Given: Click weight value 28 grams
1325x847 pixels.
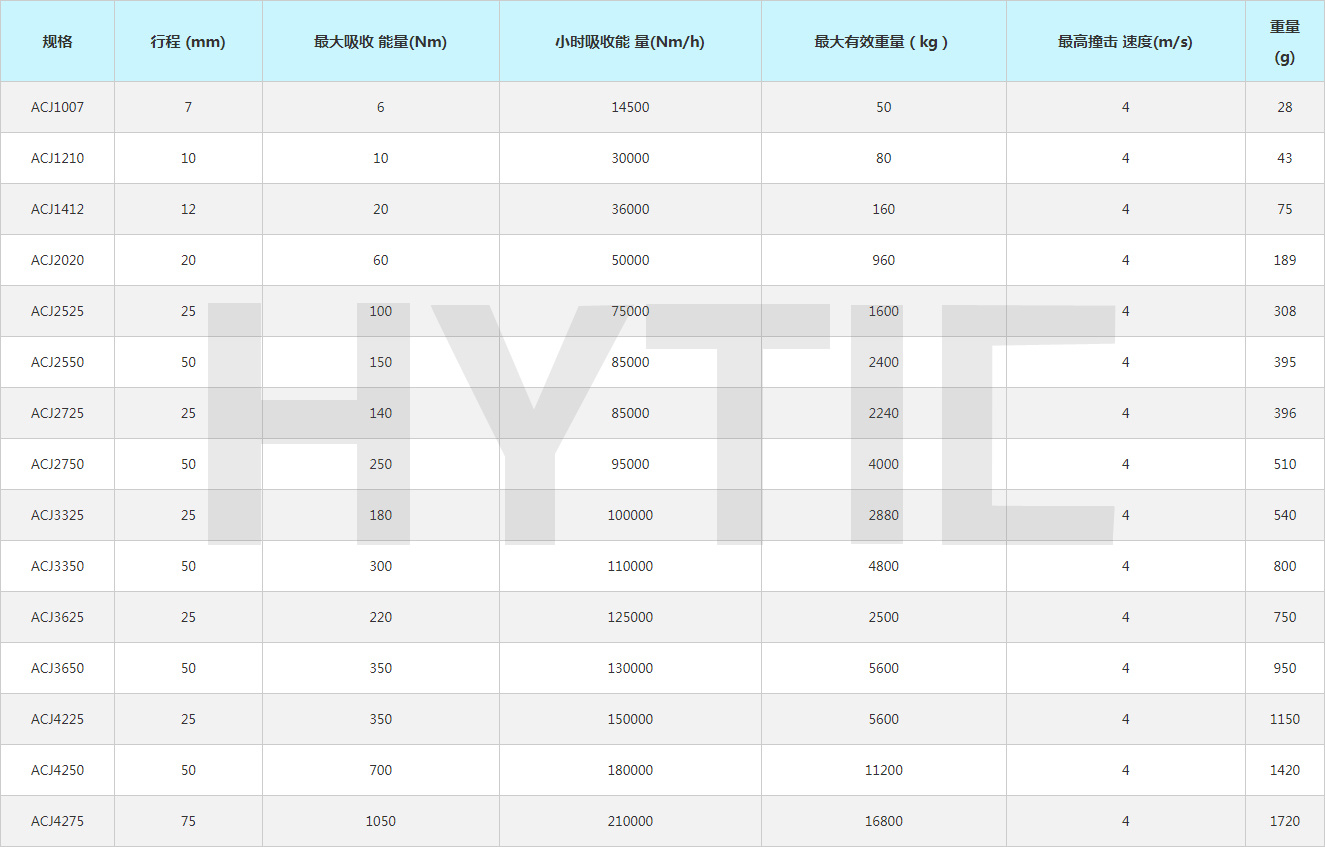Looking at the screenshot, I should [x=1285, y=107].
